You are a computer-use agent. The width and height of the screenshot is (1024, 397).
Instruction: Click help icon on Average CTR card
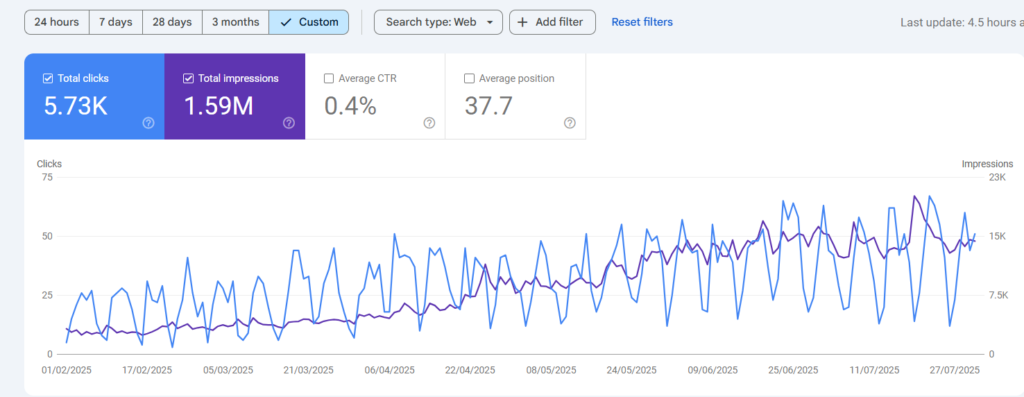(x=429, y=123)
